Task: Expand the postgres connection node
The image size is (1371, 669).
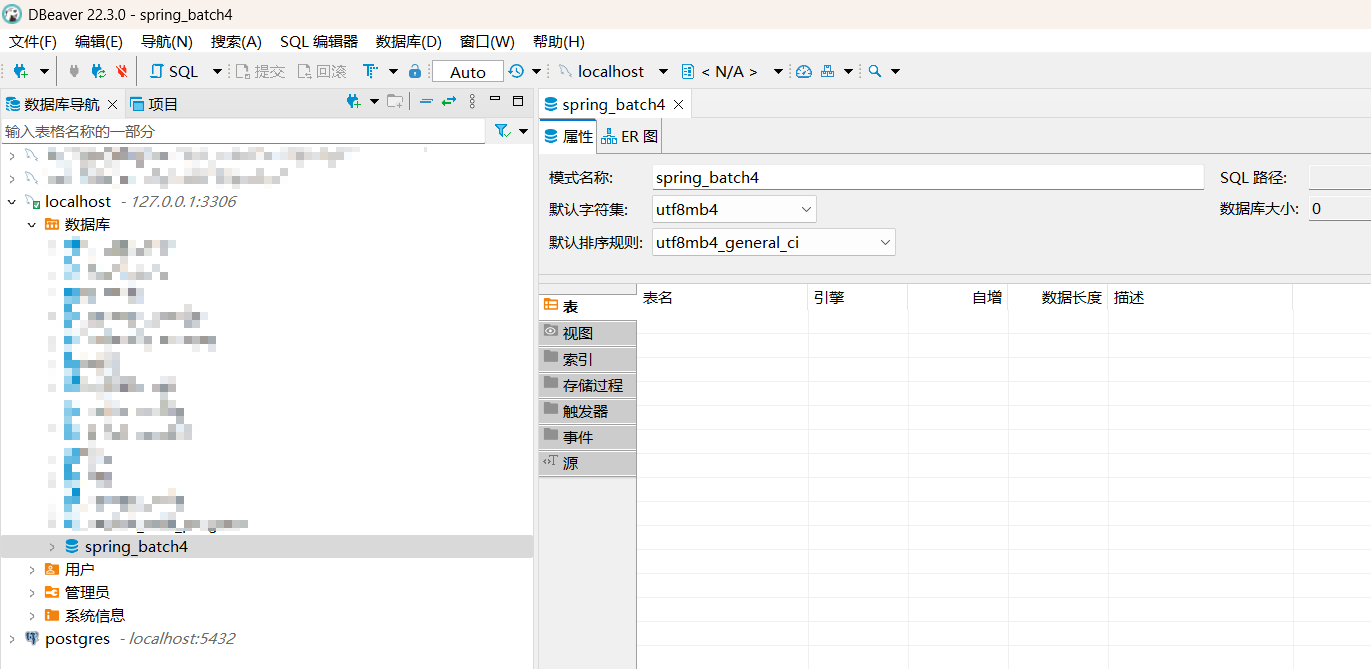Action: click(x=12, y=639)
